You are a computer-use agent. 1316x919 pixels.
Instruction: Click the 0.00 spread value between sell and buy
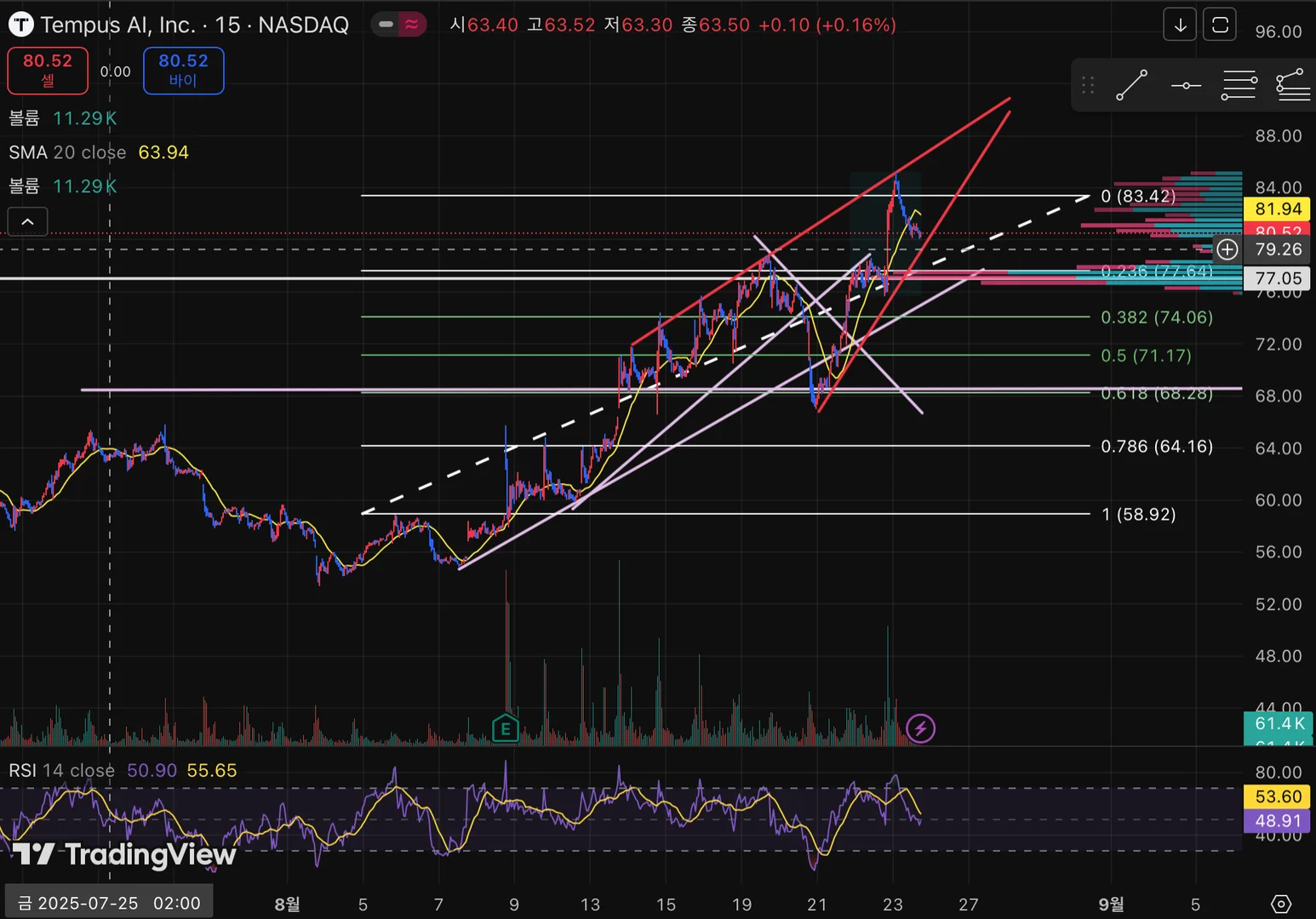[116, 71]
